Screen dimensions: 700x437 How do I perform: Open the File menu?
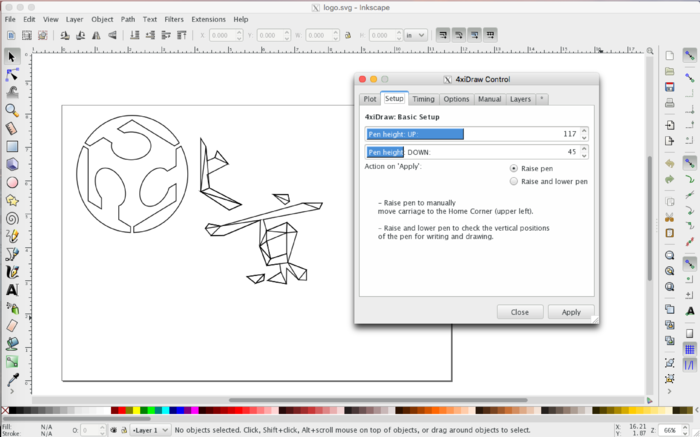point(10,19)
